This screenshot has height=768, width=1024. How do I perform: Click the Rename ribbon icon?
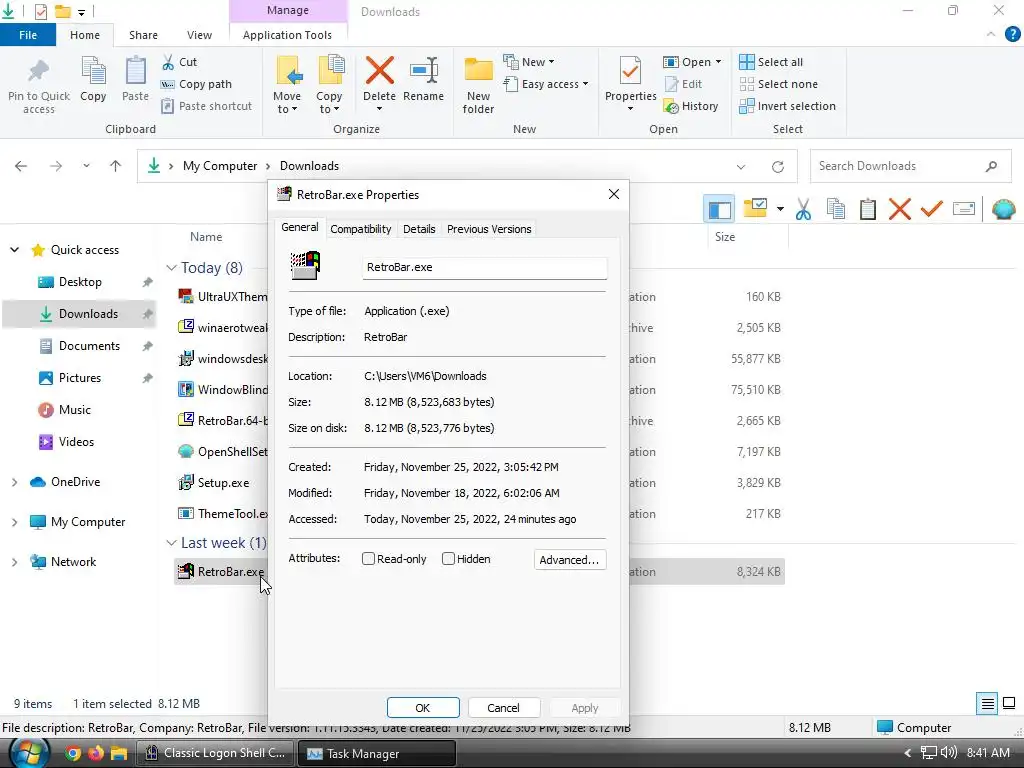click(x=424, y=71)
